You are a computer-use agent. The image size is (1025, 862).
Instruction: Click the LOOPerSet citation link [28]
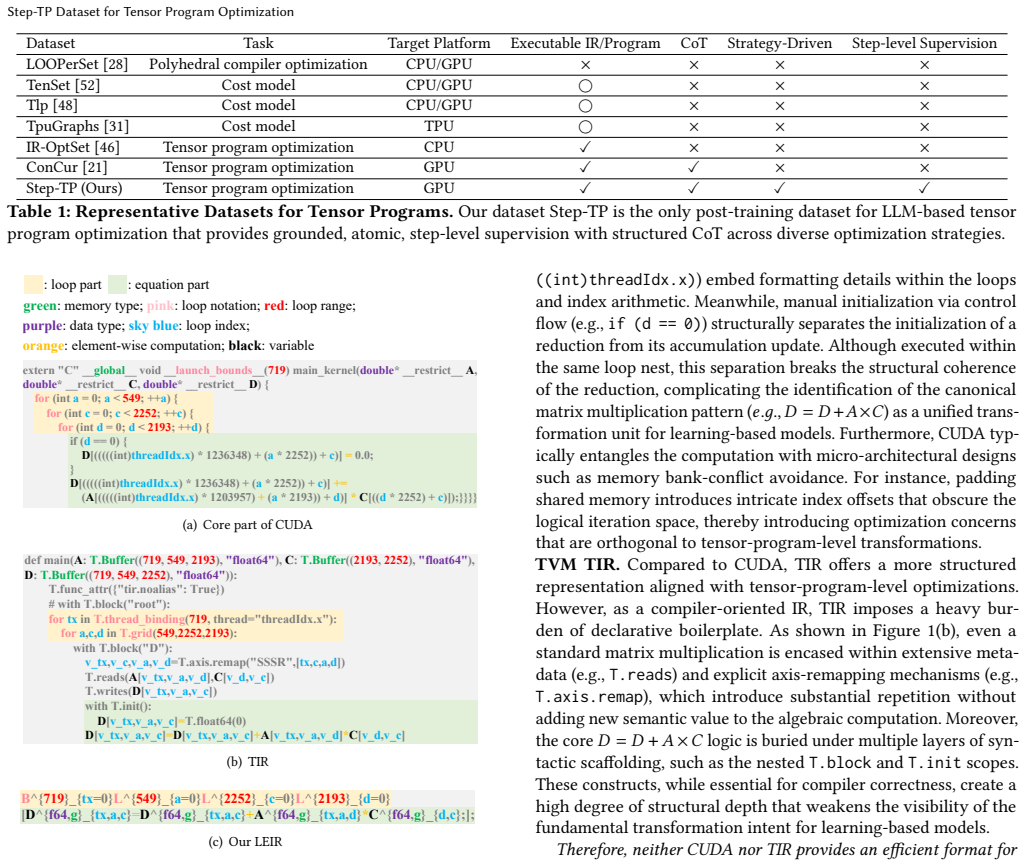pos(116,64)
